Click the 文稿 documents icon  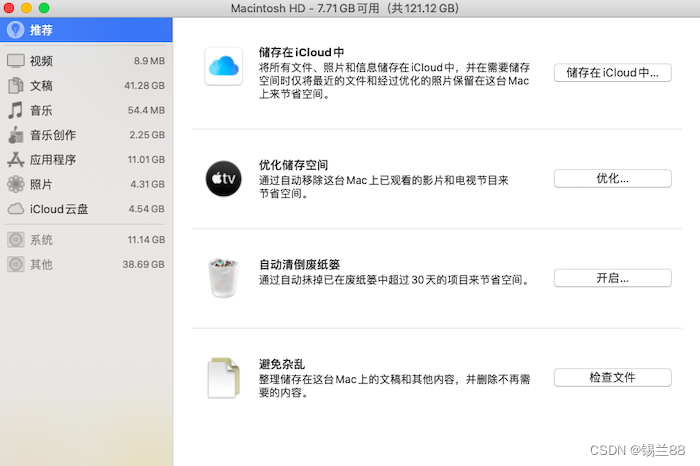(x=16, y=85)
